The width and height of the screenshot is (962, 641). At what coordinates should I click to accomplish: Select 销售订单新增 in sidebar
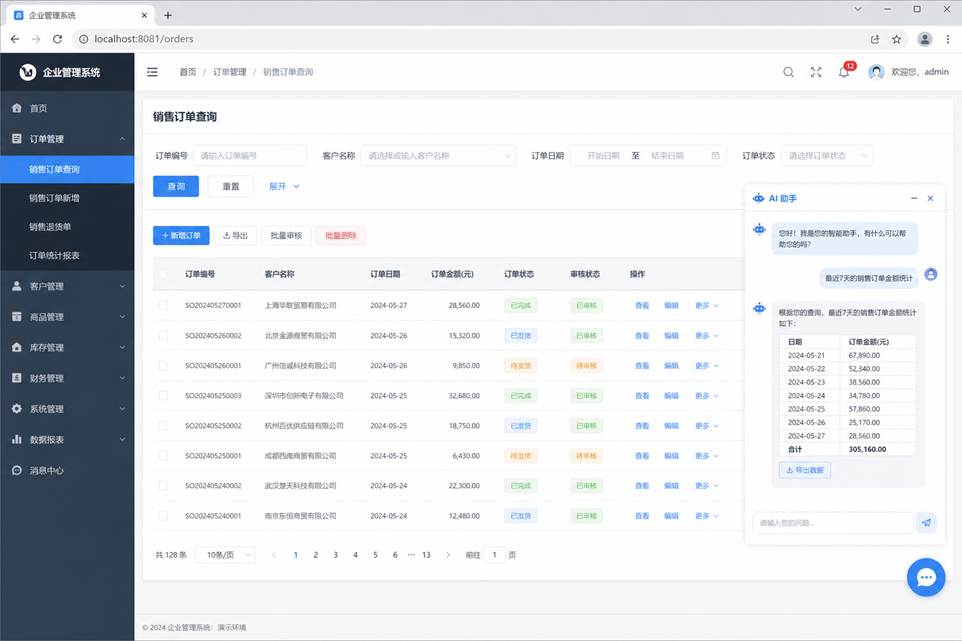[x=67, y=198]
